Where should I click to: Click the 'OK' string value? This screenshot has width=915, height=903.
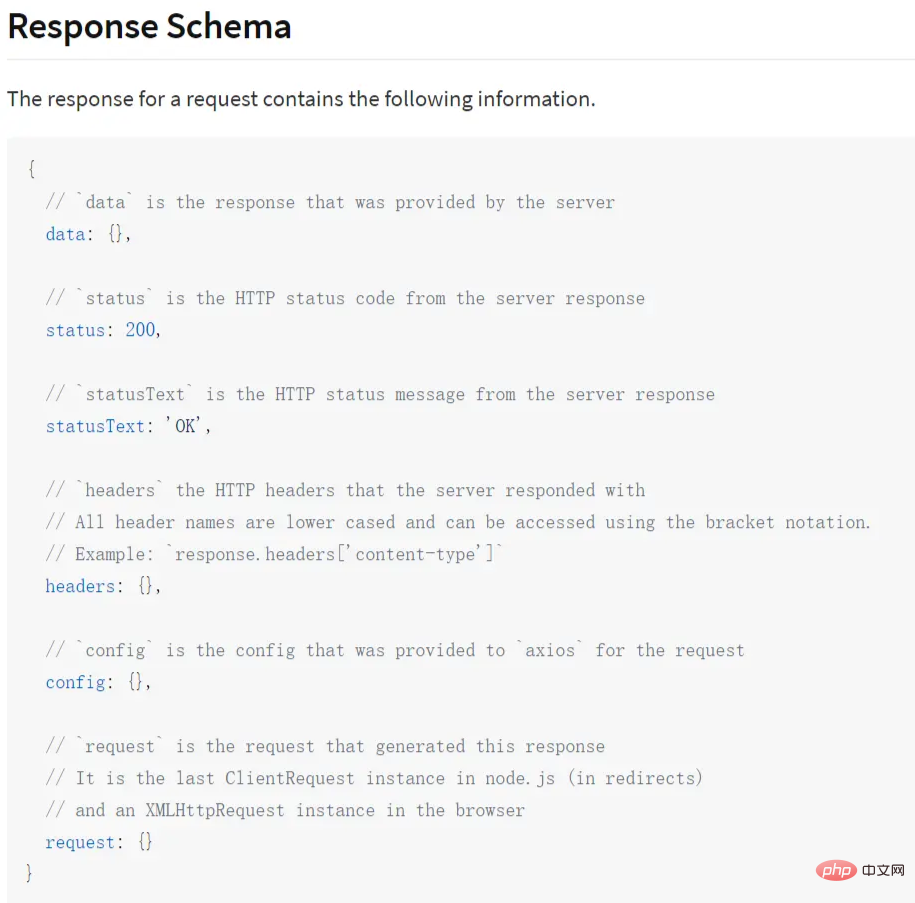point(186,426)
